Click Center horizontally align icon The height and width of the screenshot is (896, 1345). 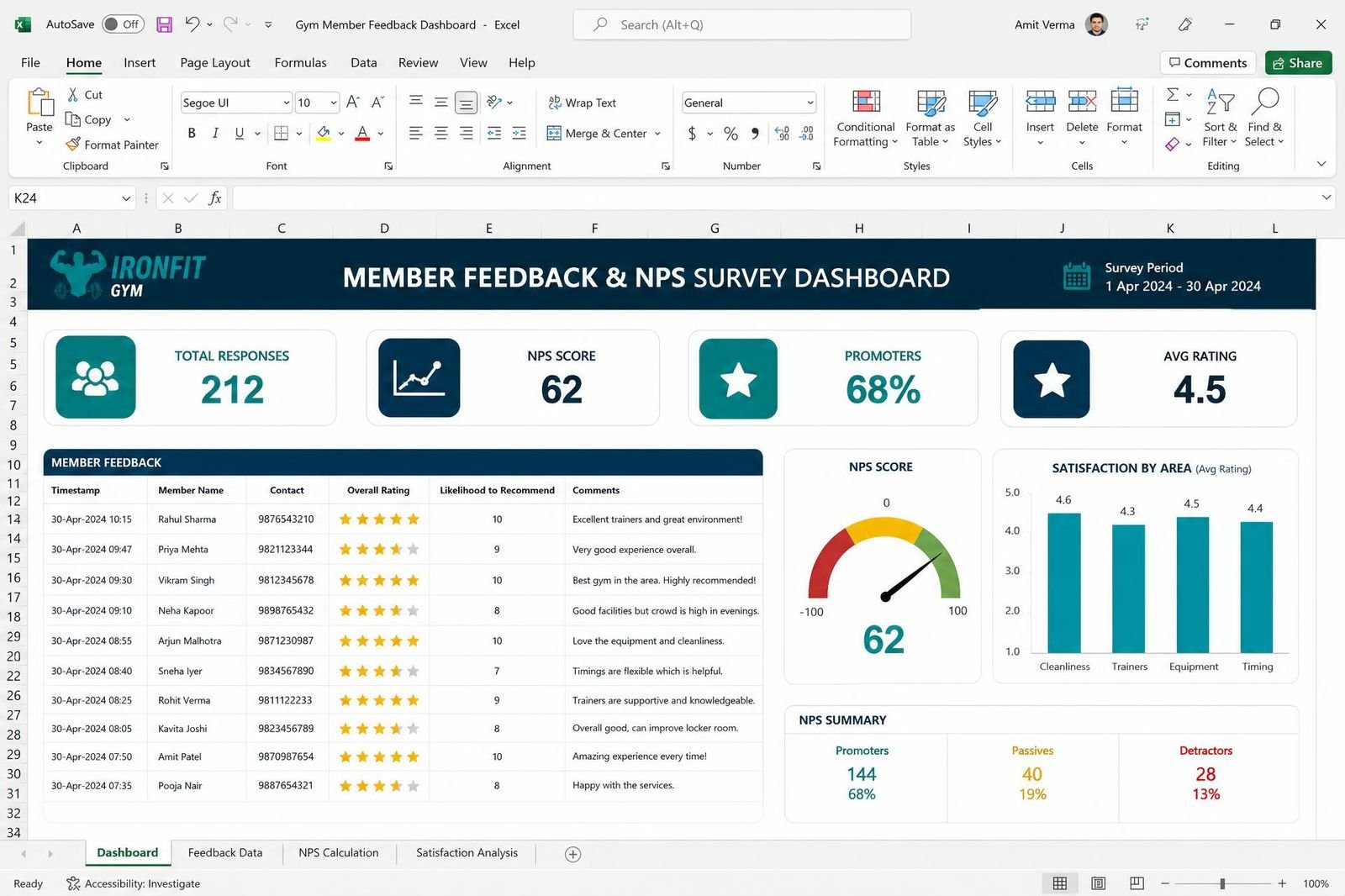[441, 133]
